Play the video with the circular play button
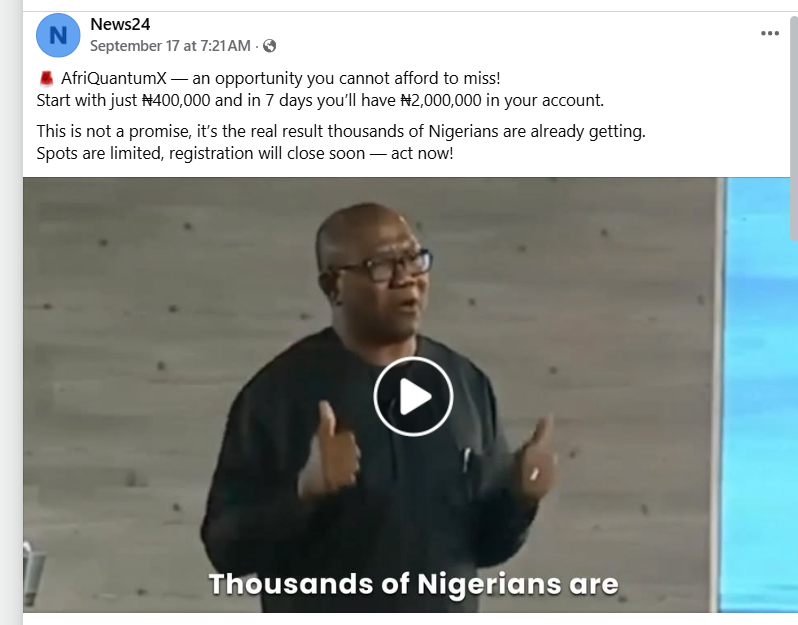 pos(413,396)
